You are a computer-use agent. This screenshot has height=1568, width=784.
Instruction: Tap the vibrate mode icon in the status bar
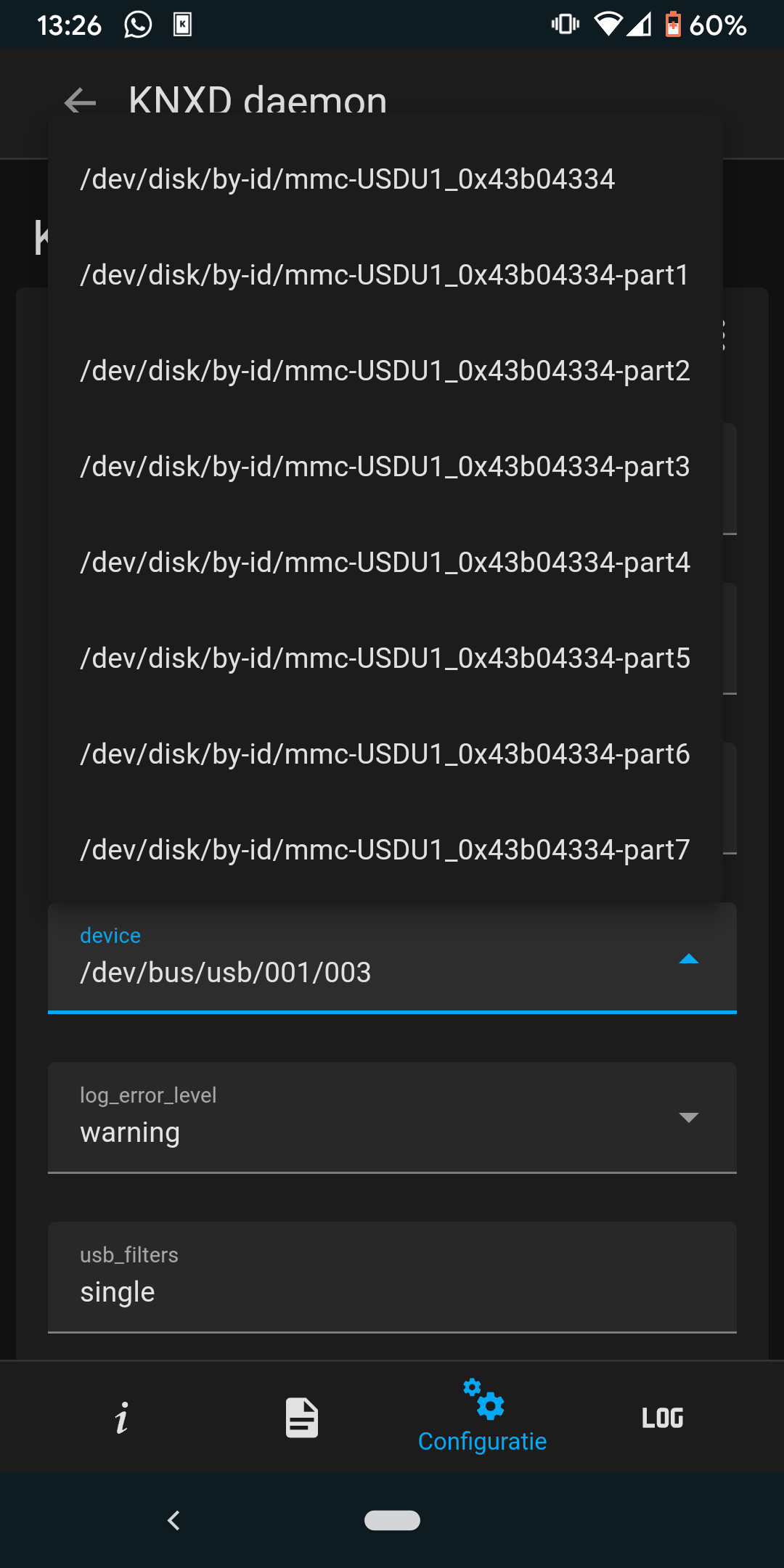point(564,24)
